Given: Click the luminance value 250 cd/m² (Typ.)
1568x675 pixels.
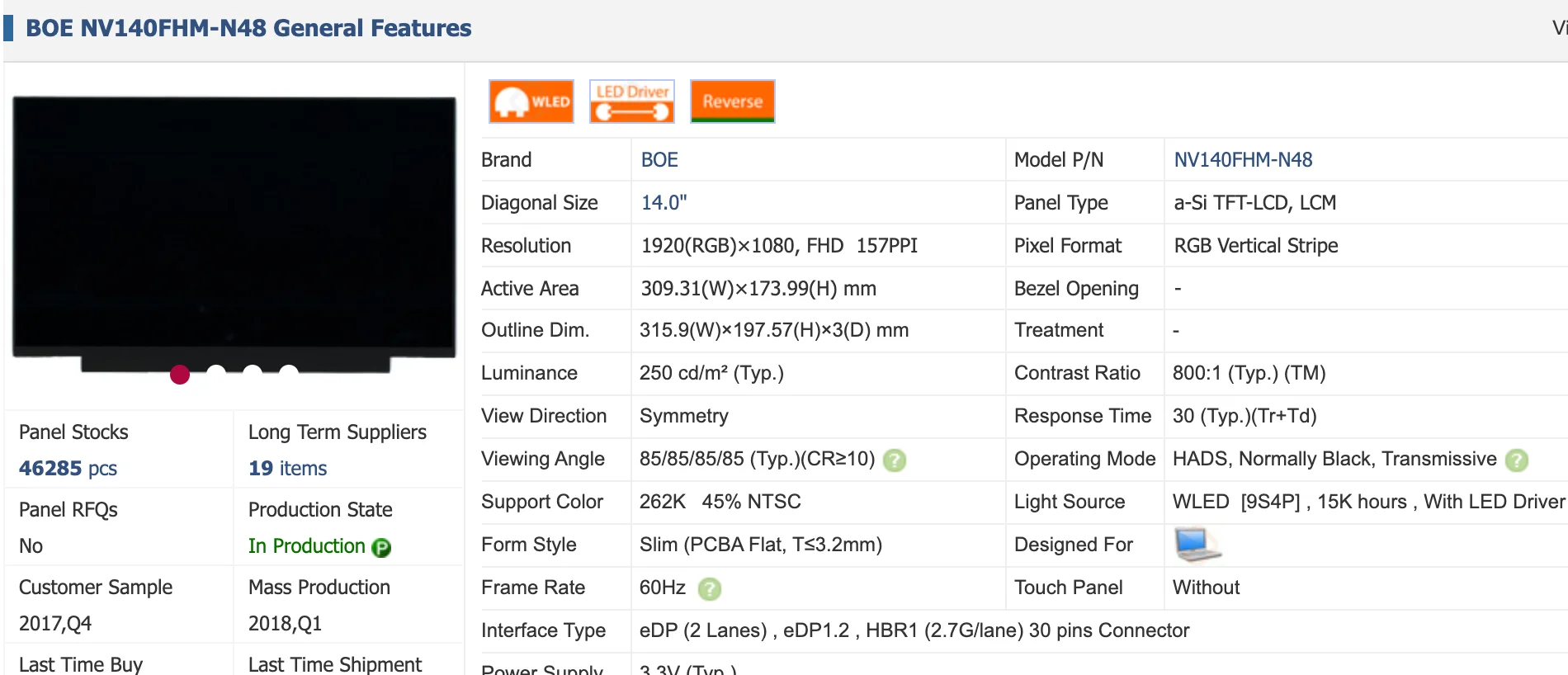Looking at the screenshot, I should (x=711, y=373).
